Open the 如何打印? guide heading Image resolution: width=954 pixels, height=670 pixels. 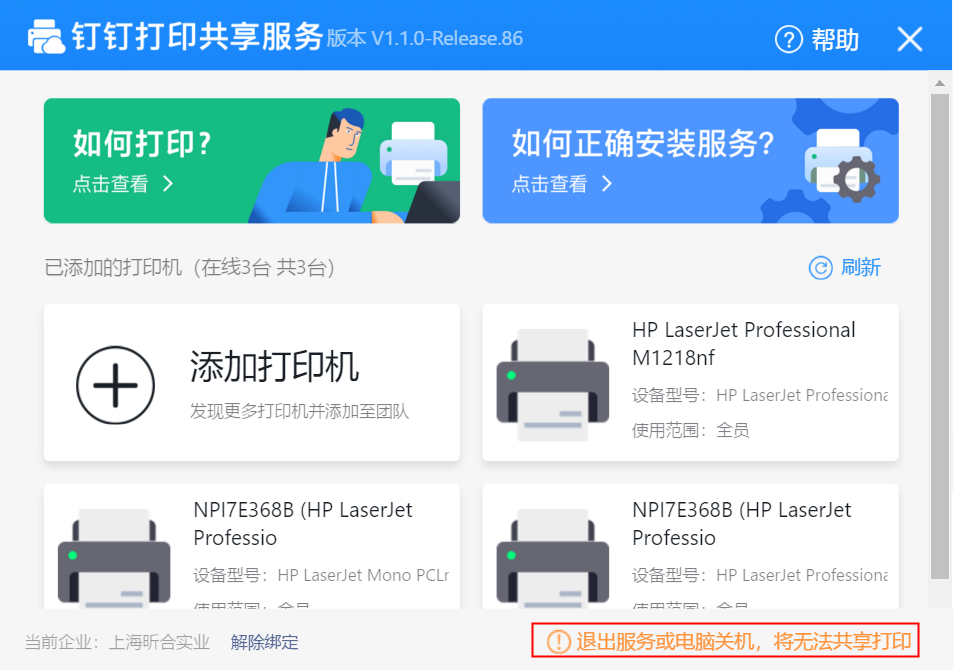(x=143, y=144)
